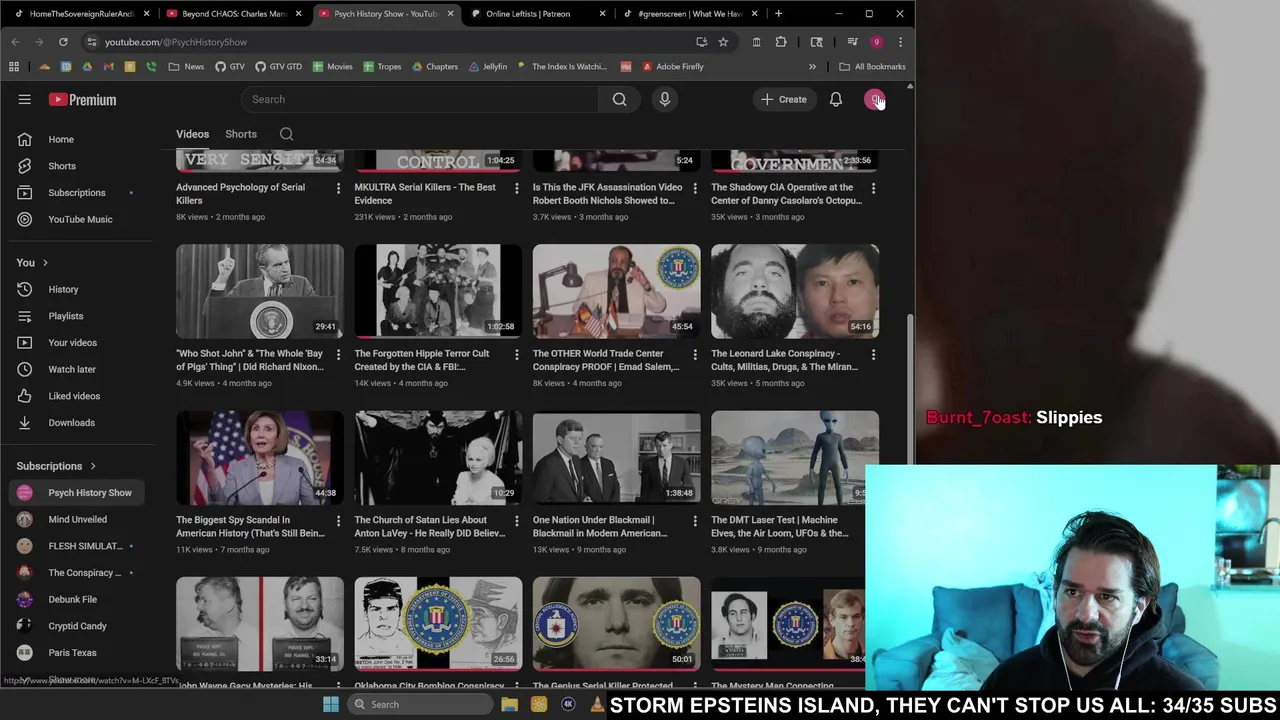This screenshot has width=1280, height=720.
Task: Show hidden bookmarks with chevron button
Action: [x=812, y=67]
